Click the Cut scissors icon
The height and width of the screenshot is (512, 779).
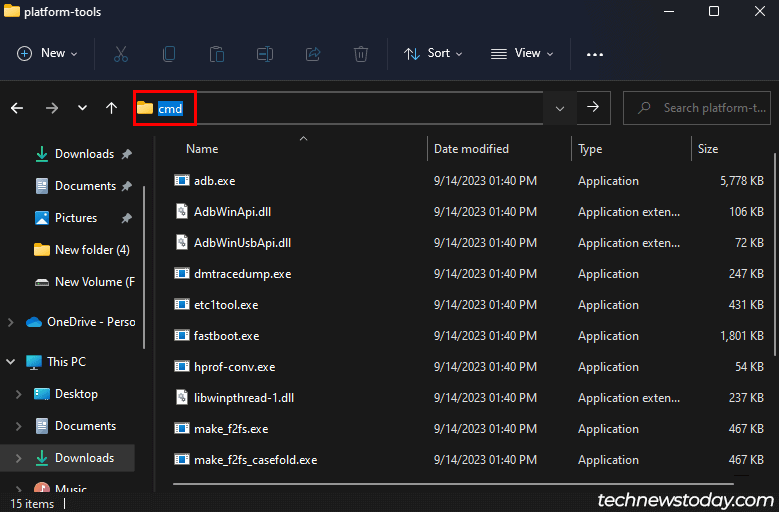121,54
